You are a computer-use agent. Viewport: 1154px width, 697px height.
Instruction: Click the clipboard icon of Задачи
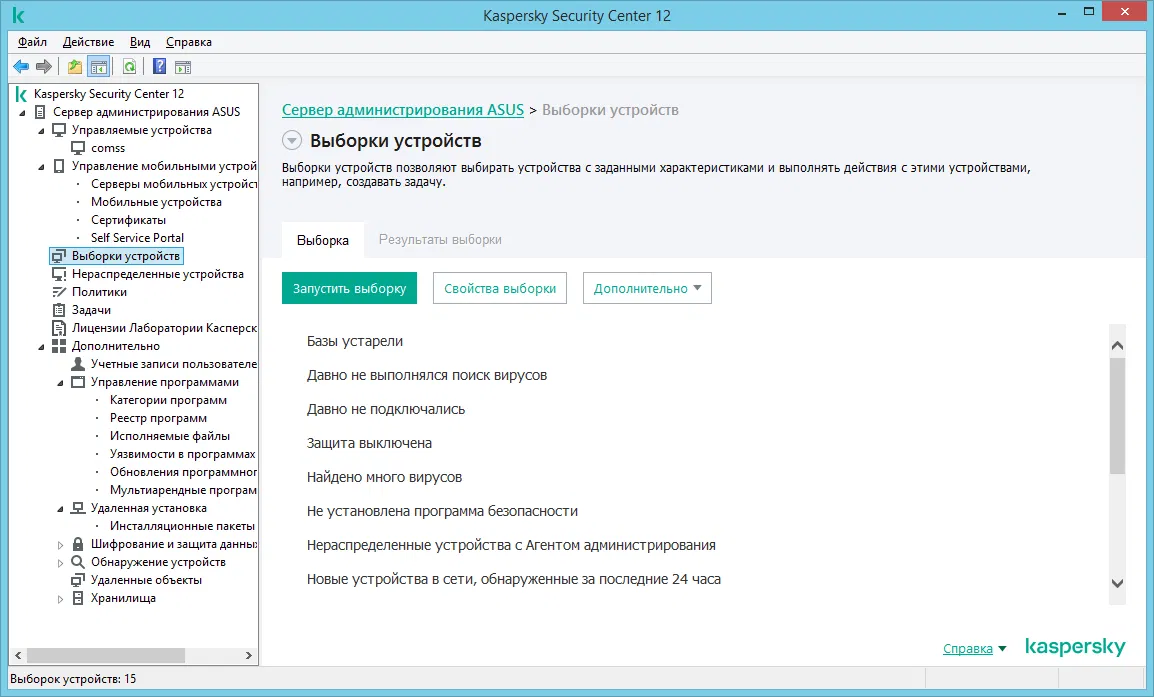(59, 310)
